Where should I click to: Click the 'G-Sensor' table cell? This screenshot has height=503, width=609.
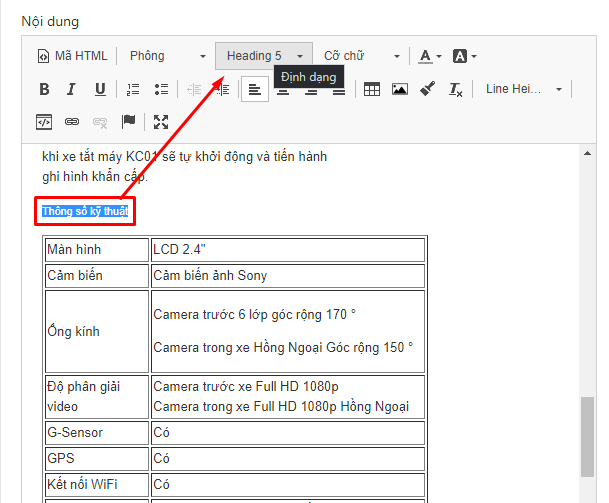pos(97,433)
